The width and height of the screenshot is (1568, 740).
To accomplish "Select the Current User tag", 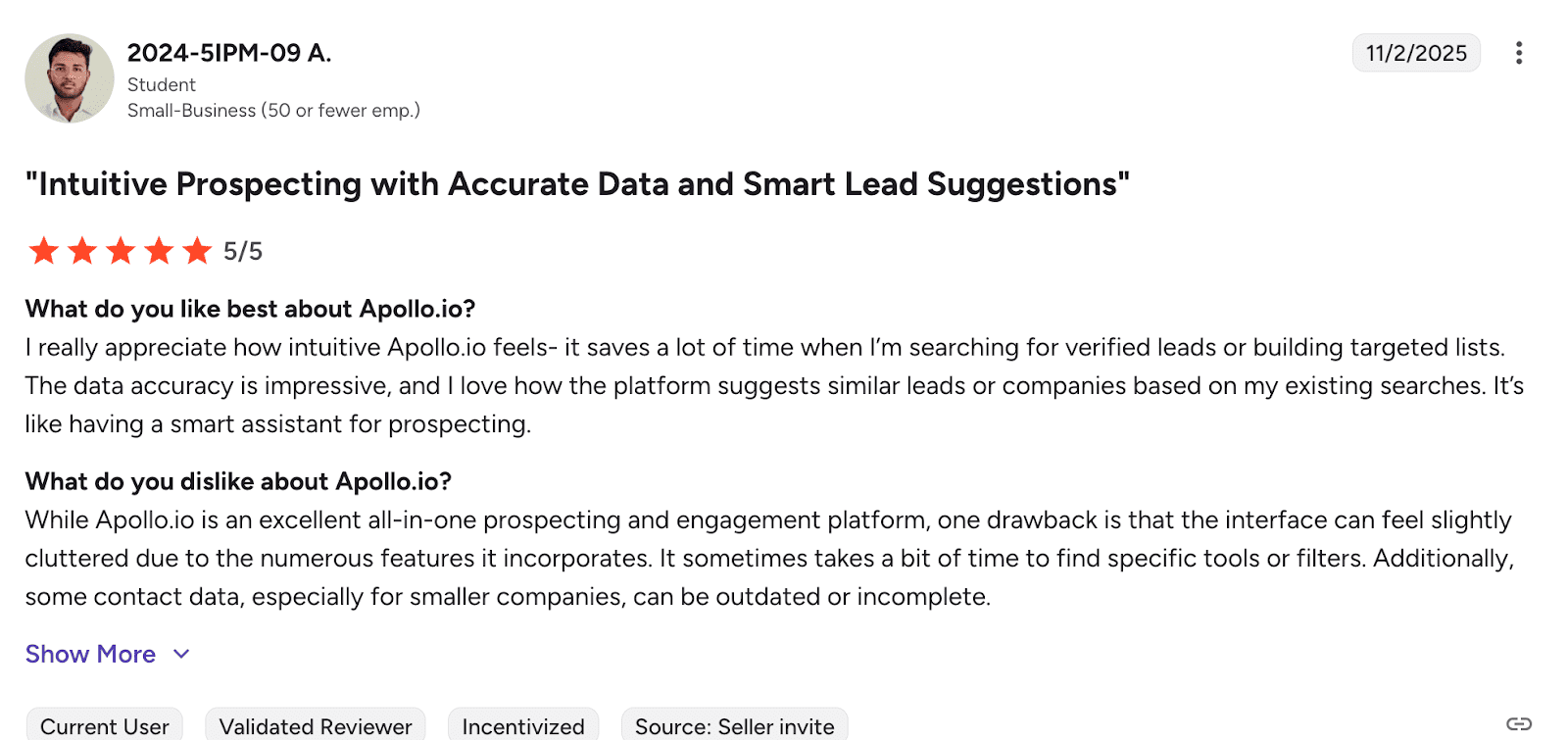I will [x=105, y=726].
